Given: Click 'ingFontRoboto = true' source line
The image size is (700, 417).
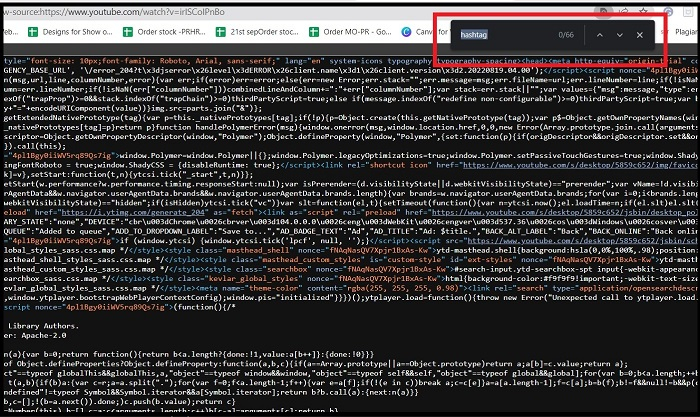Looking at the screenshot, I should tap(350, 165).
